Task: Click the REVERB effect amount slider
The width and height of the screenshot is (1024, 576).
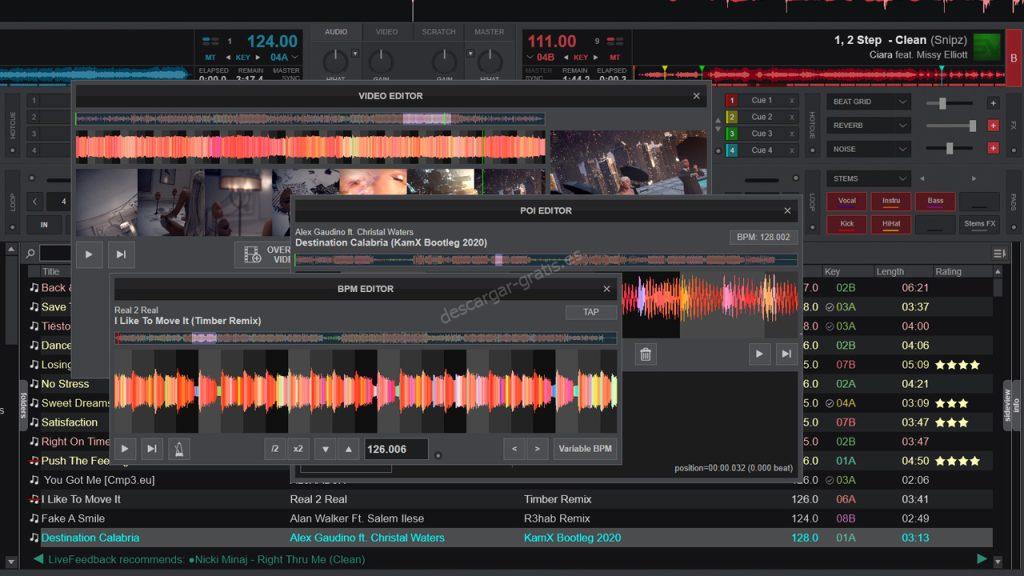Action: pos(972,126)
